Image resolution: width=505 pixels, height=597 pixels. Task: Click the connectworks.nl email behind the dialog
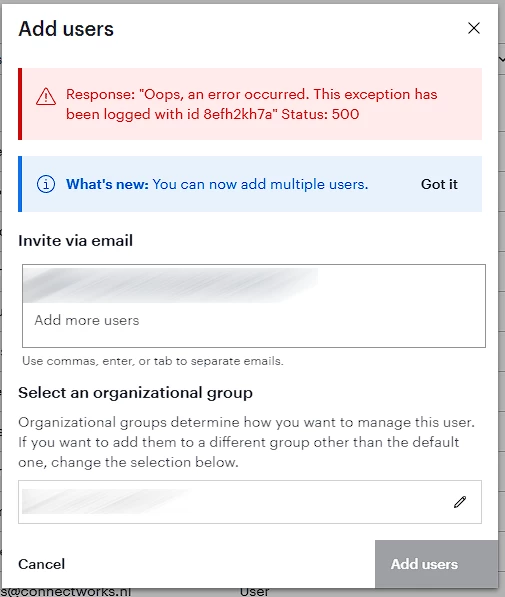(66, 592)
